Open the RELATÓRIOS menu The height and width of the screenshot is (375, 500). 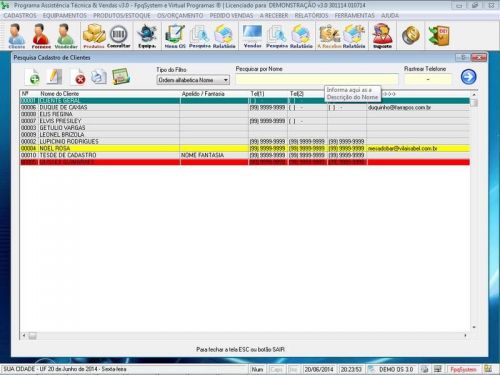(x=311, y=16)
